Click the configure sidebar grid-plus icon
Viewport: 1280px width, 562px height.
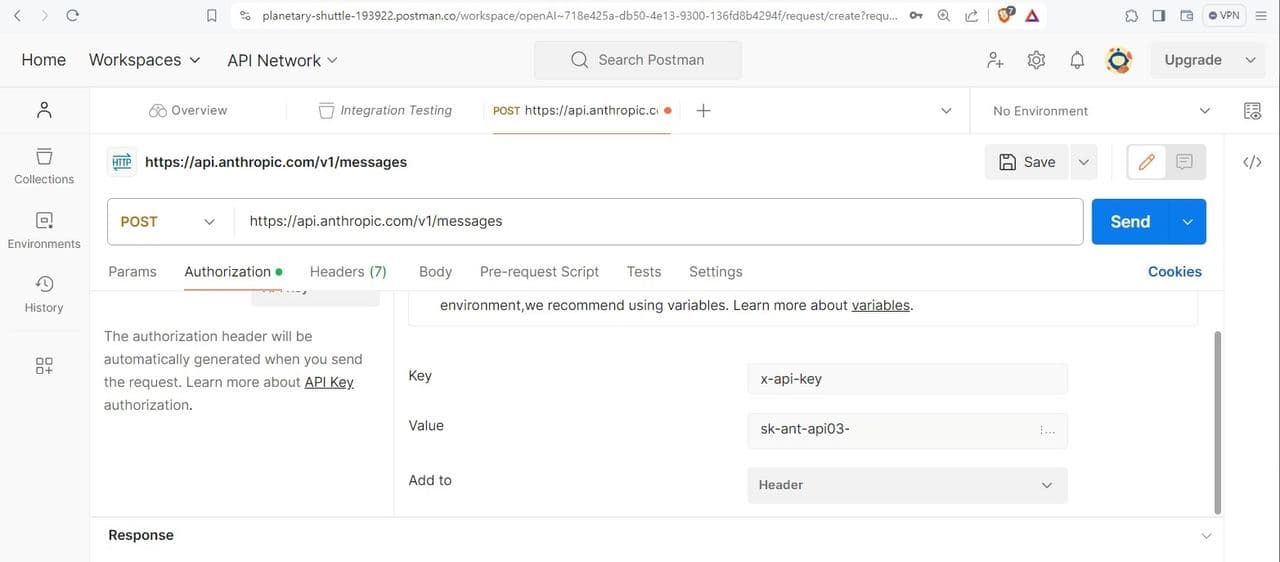point(44,366)
